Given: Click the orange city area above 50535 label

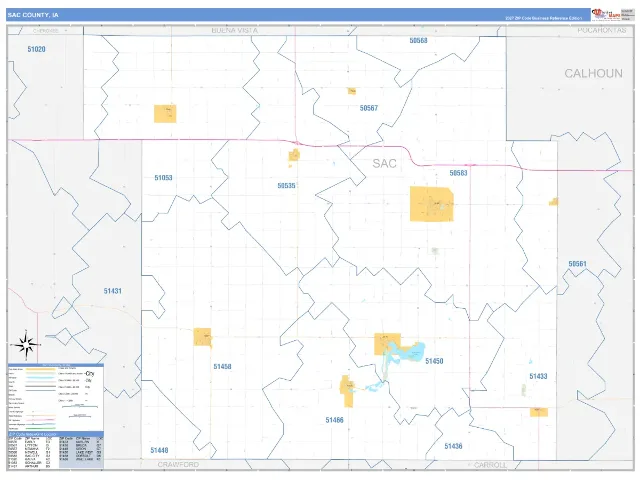Looking at the screenshot, I should 294,156.
